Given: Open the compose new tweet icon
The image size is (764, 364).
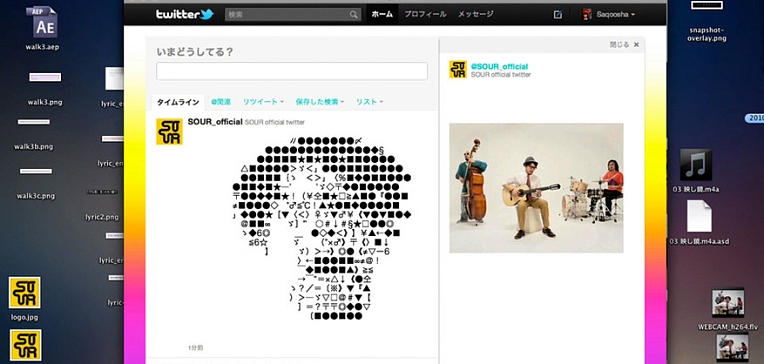Looking at the screenshot, I should tap(558, 15).
